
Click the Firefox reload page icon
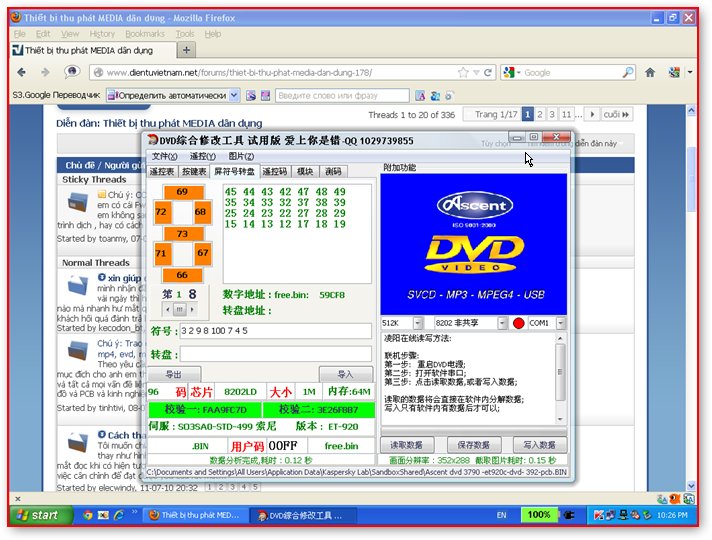[488, 73]
